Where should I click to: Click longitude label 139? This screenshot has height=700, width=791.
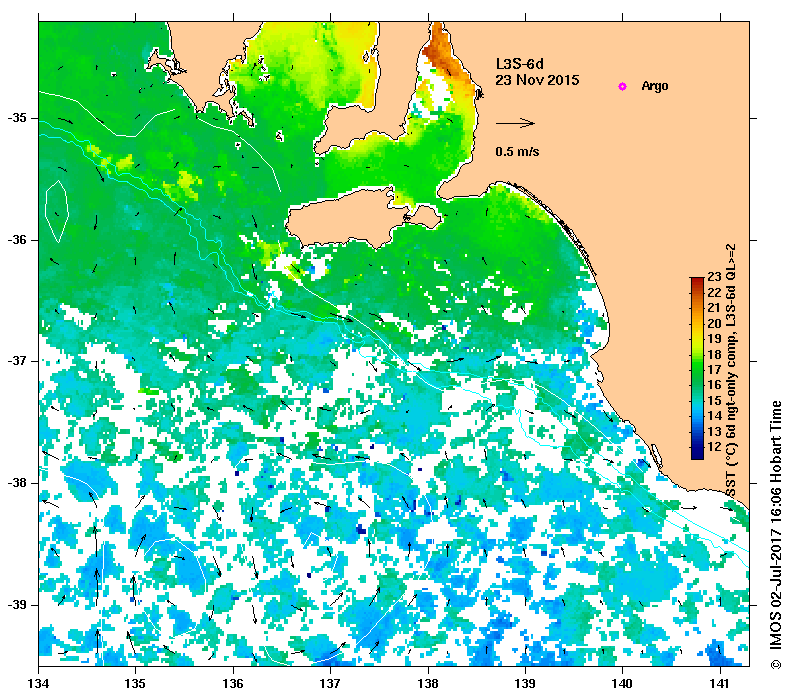[526, 684]
